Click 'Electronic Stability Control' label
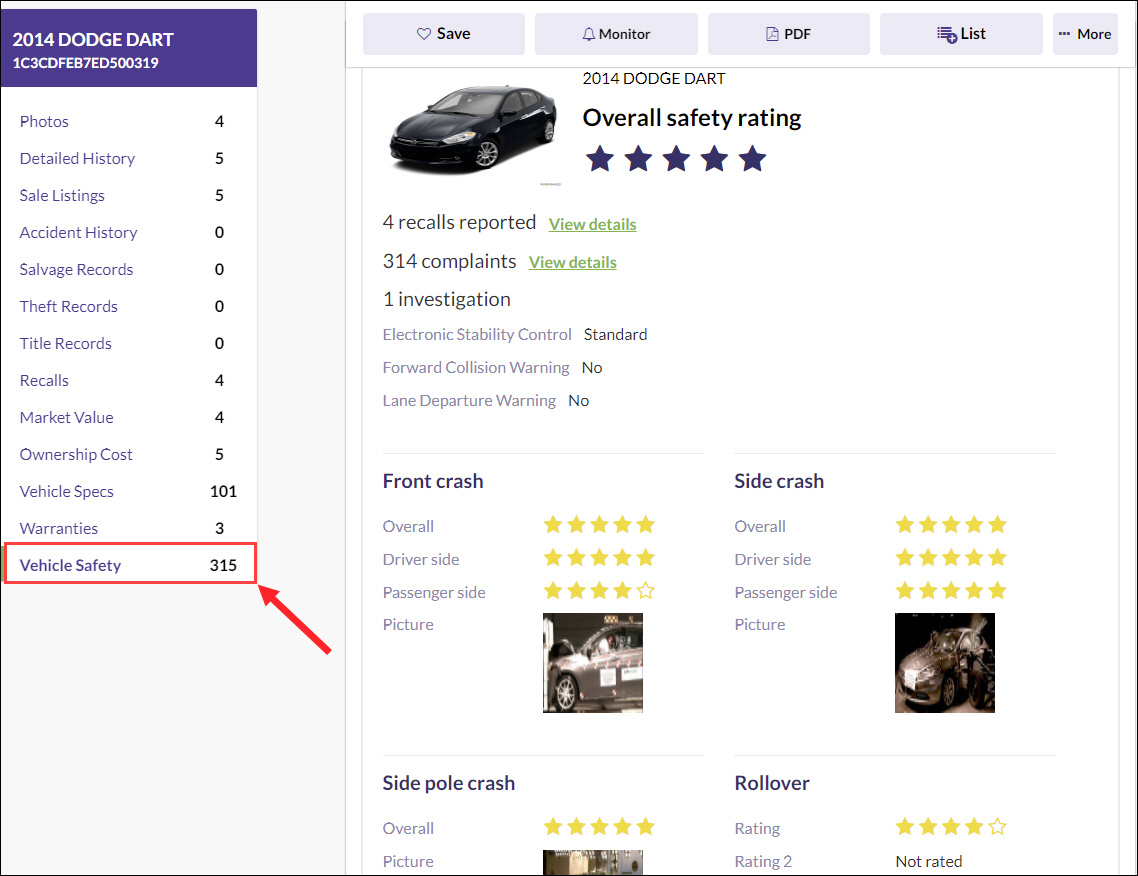This screenshot has width=1138, height=876. tap(477, 335)
